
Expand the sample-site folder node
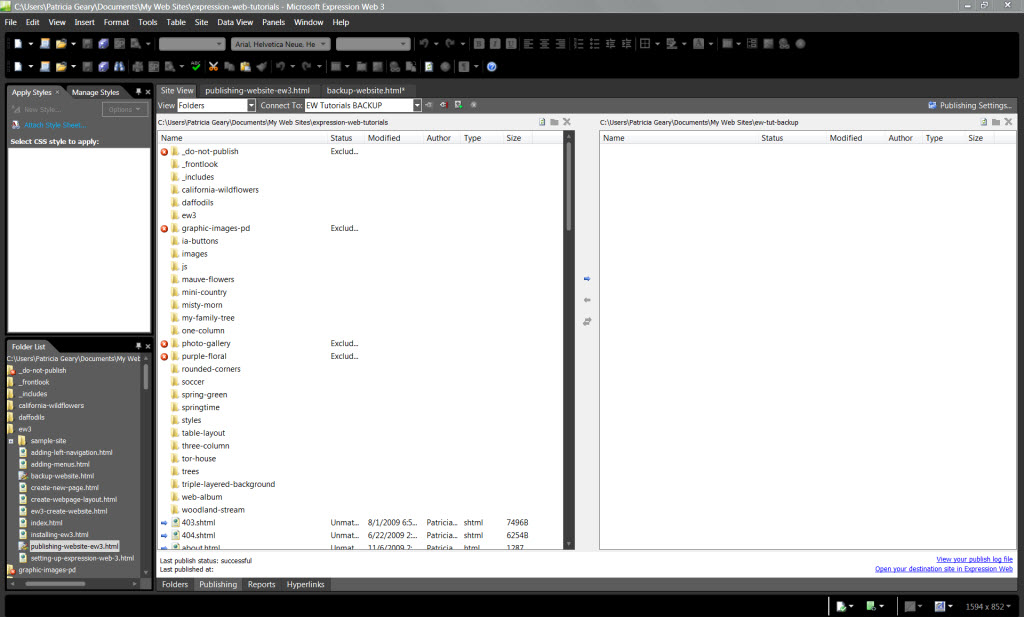pos(11,441)
